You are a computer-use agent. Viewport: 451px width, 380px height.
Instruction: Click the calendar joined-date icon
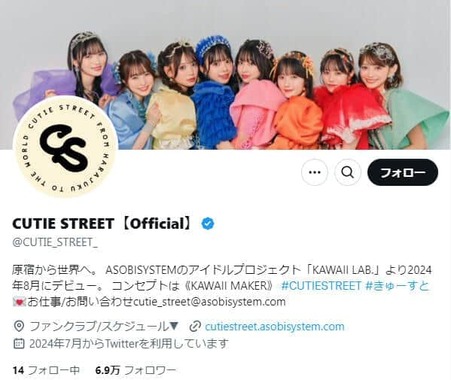pyautogui.click(x=19, y=343)
